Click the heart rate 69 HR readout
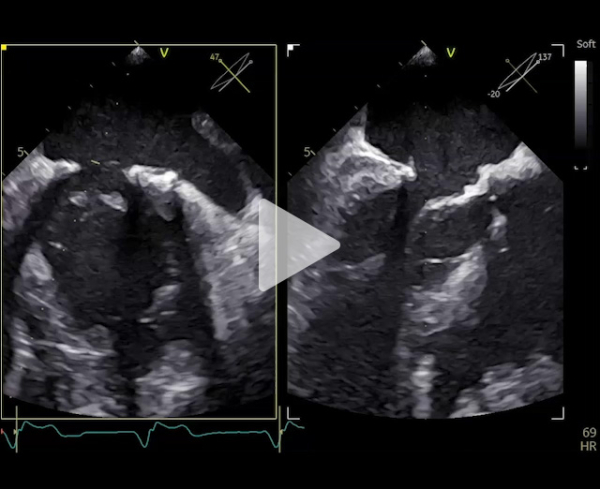This screenshot has height=489, width=600. [x=589, y=438]
